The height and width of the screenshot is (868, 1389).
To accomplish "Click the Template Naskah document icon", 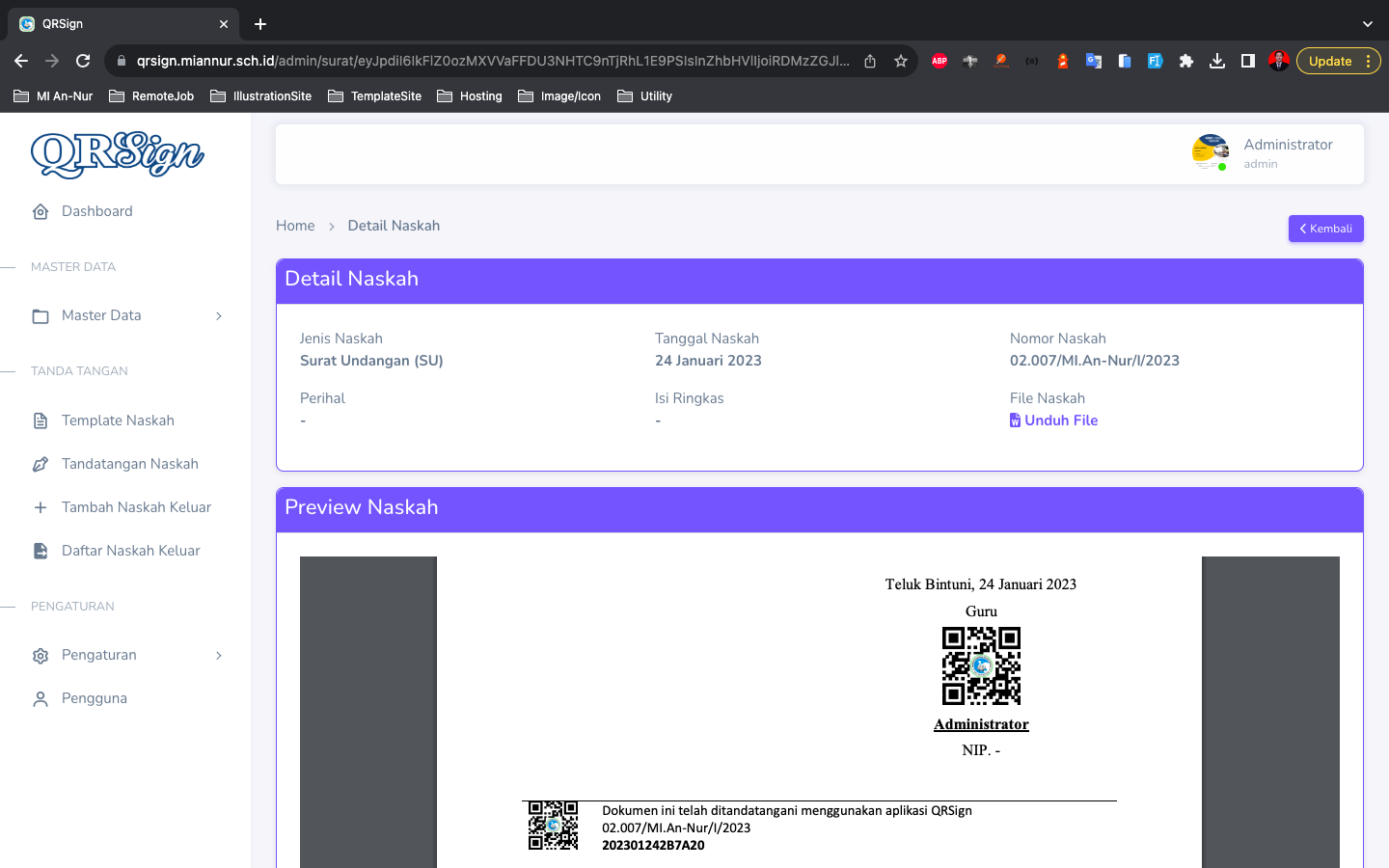I will 41,420.
